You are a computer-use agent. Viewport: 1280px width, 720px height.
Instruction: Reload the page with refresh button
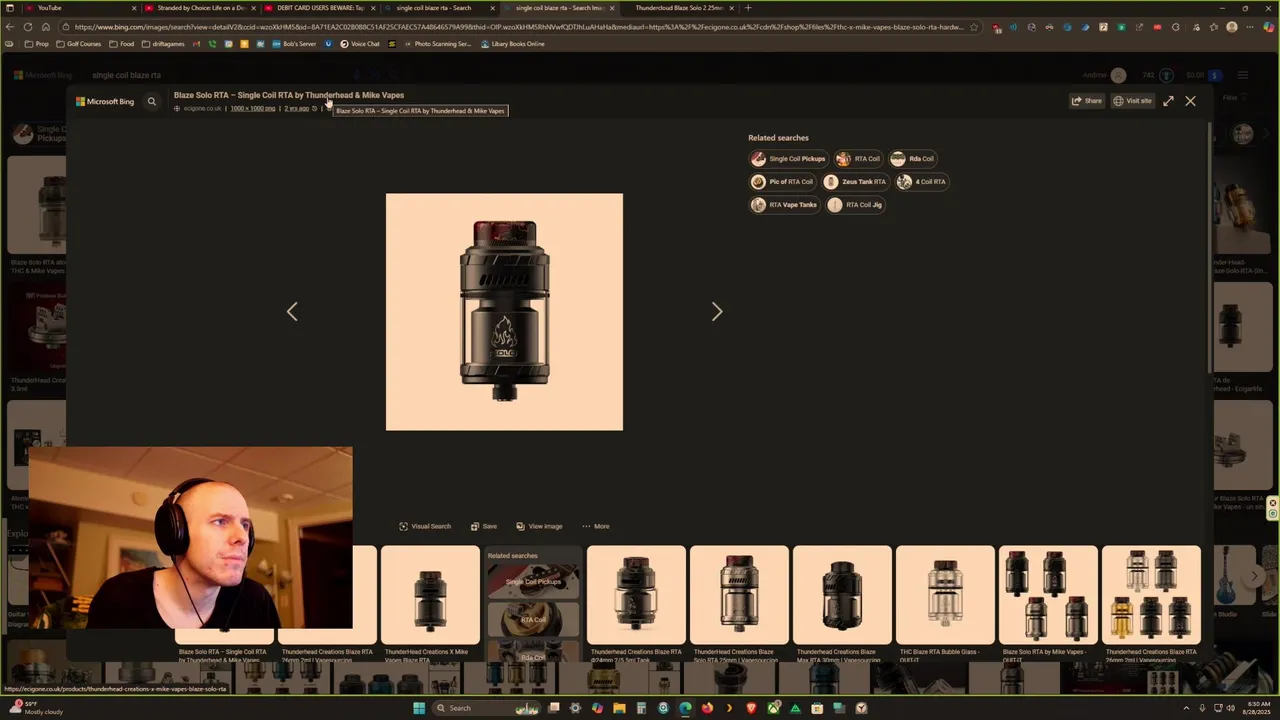coord(28,27)
